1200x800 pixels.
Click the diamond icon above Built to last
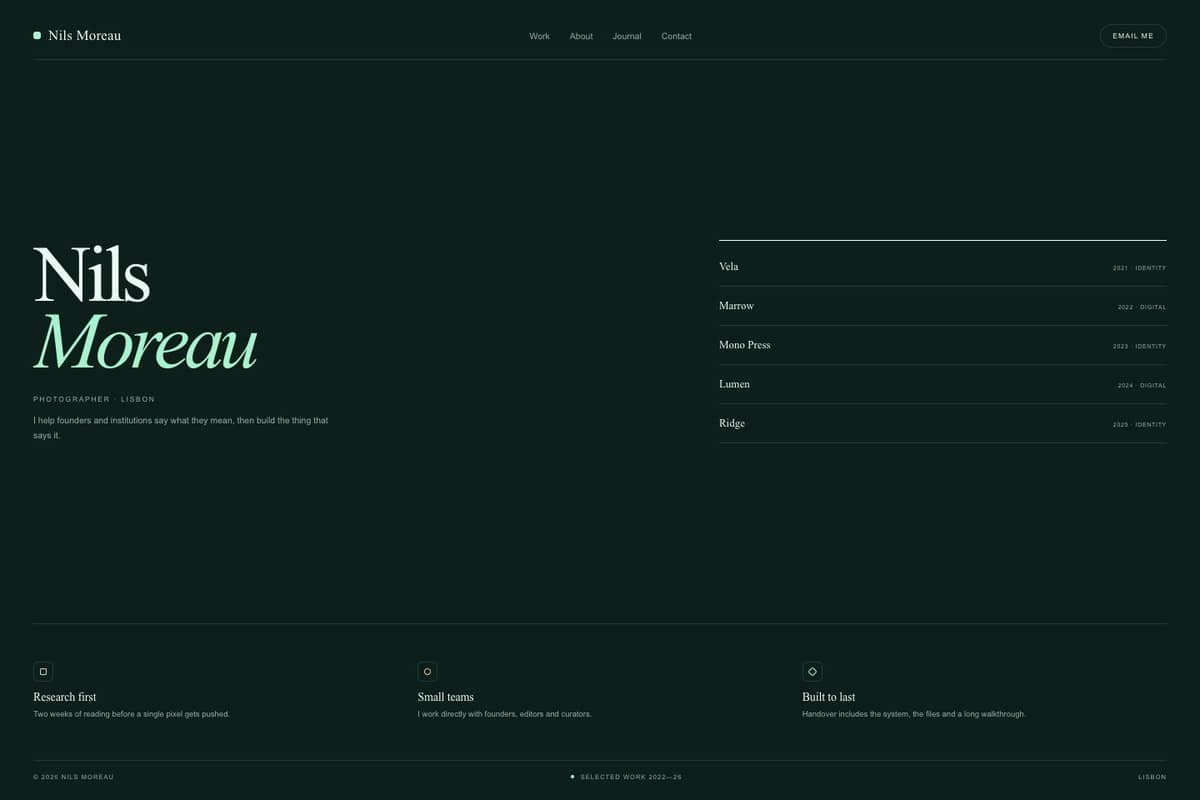coord(812,672)
